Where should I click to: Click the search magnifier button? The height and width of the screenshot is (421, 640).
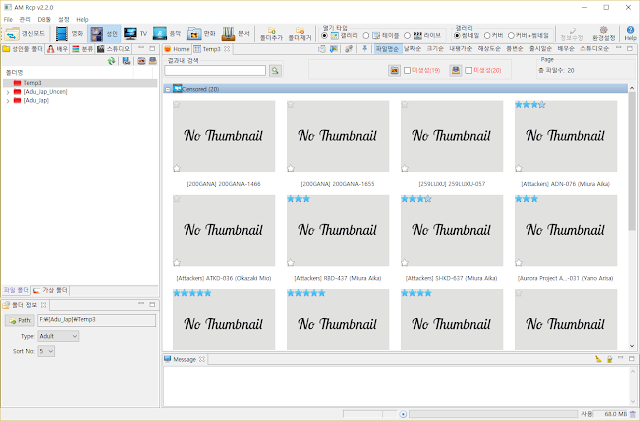(x=275, y=71)
